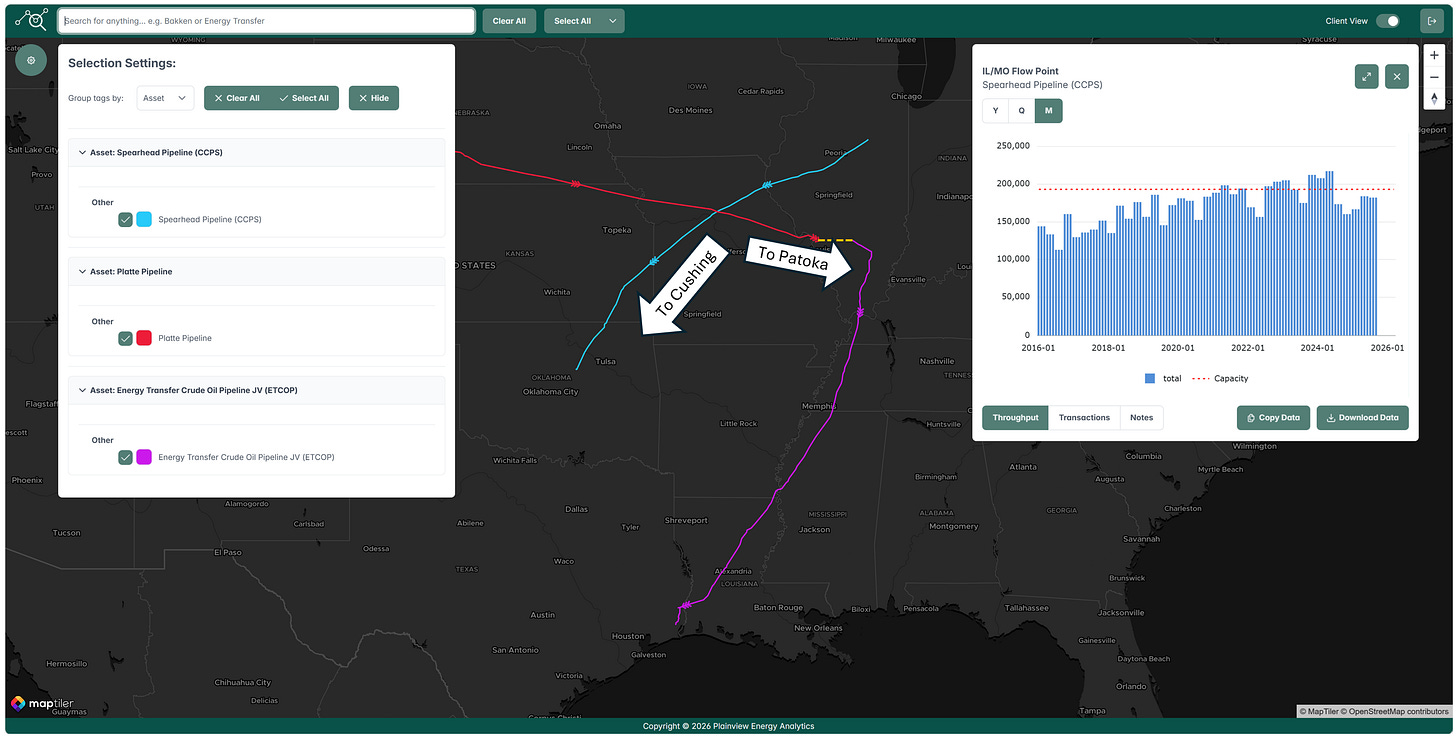Open the Transactions tab
The width and height of the screenshot is (1456, 737).
pyautogui.click(x=1084, y=417)
